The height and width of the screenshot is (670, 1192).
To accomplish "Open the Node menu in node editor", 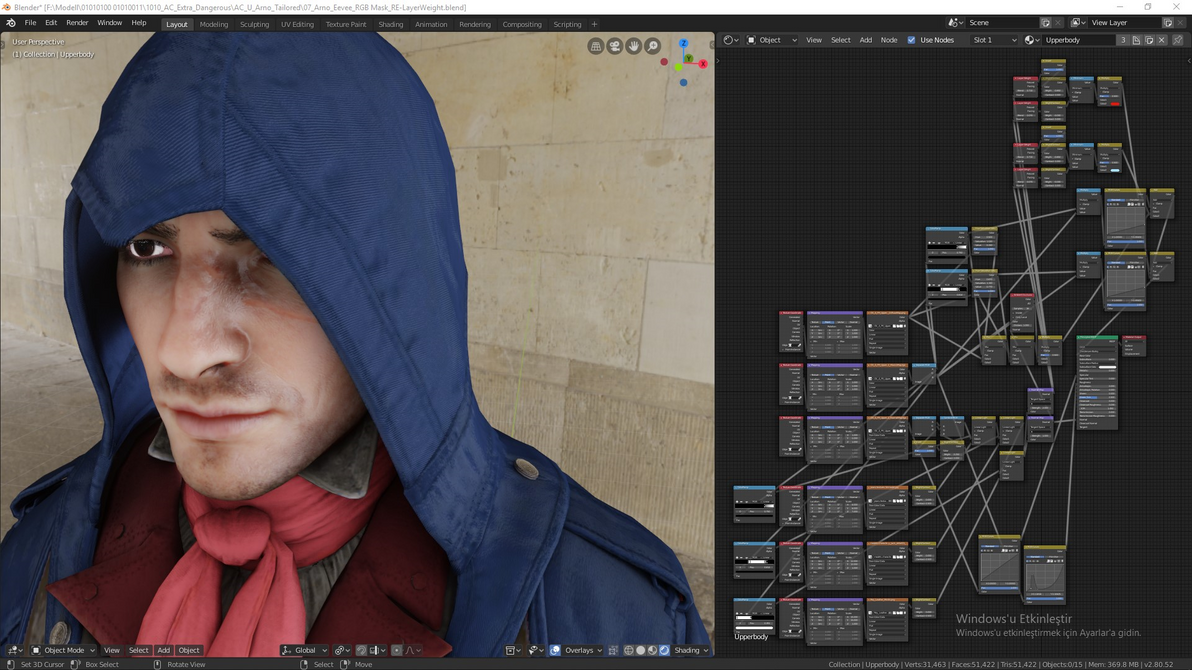I will pyautogui.click(x=889, y=40).
